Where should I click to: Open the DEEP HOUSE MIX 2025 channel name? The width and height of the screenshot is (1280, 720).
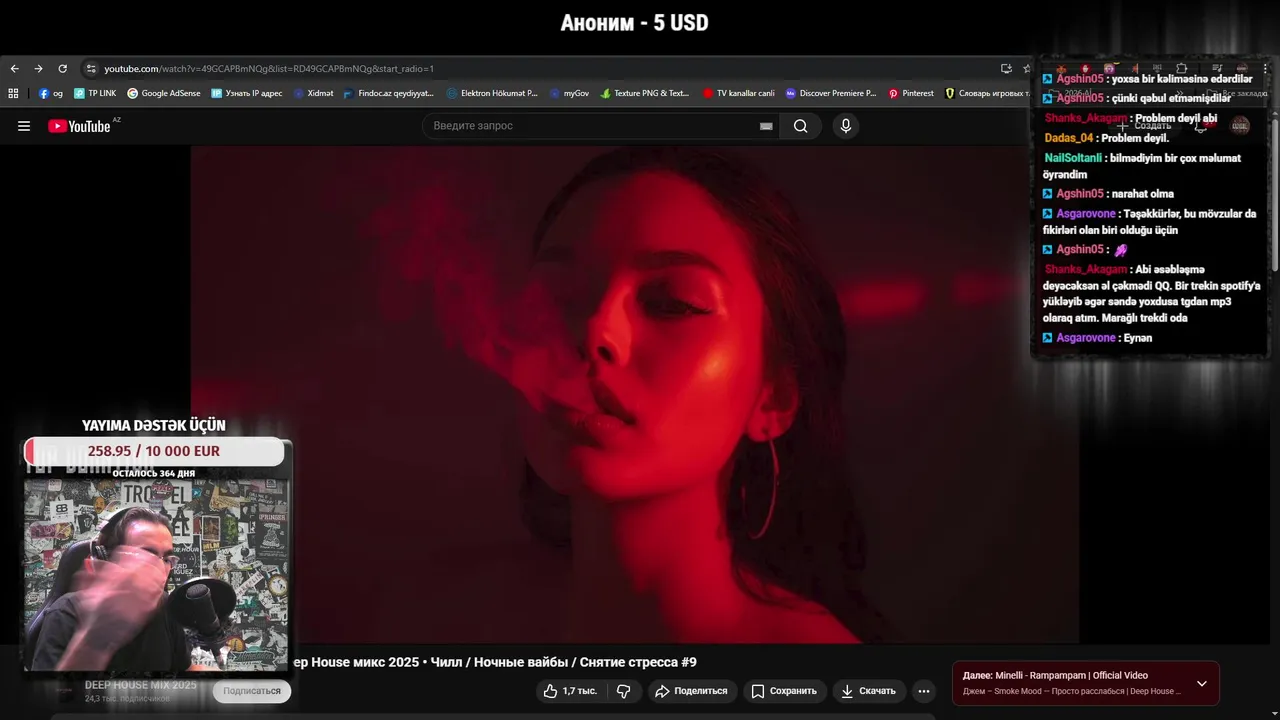(x=140, y=685)
